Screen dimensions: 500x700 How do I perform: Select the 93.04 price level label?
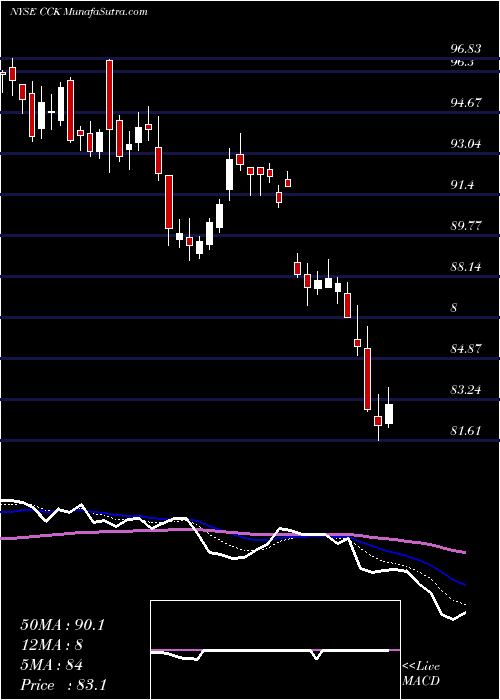pos(466,144)
